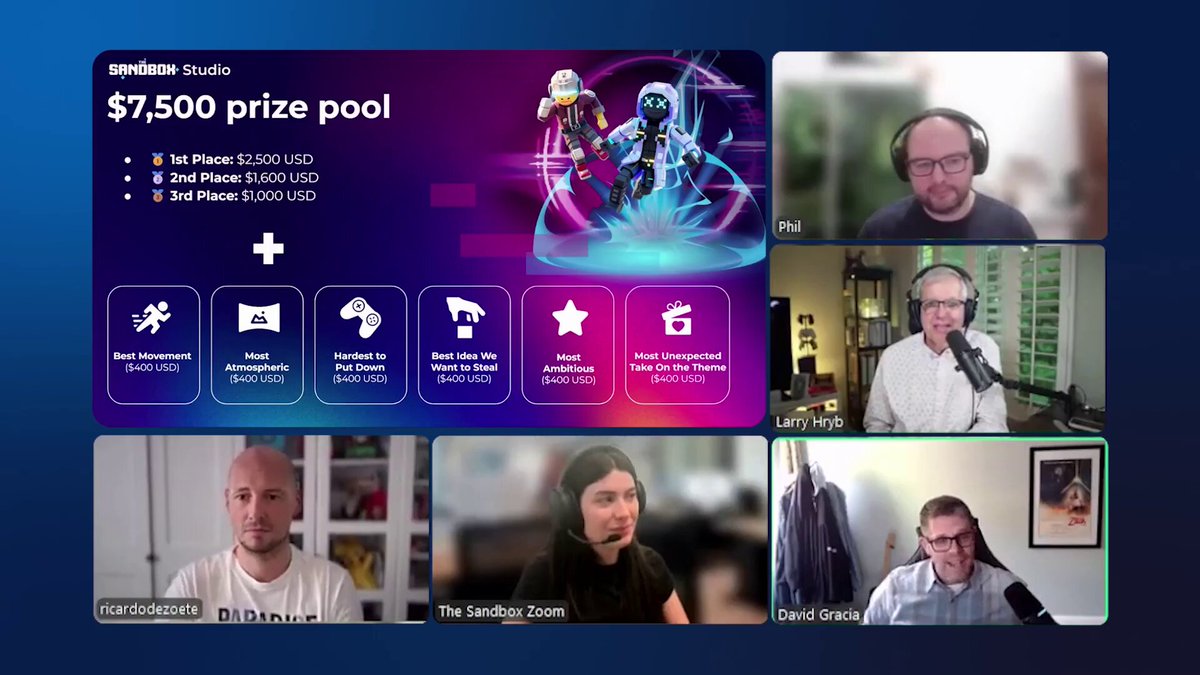The image size is (1200, 675).
Task: Click the large white plus sign
Action: coord(268,249)
